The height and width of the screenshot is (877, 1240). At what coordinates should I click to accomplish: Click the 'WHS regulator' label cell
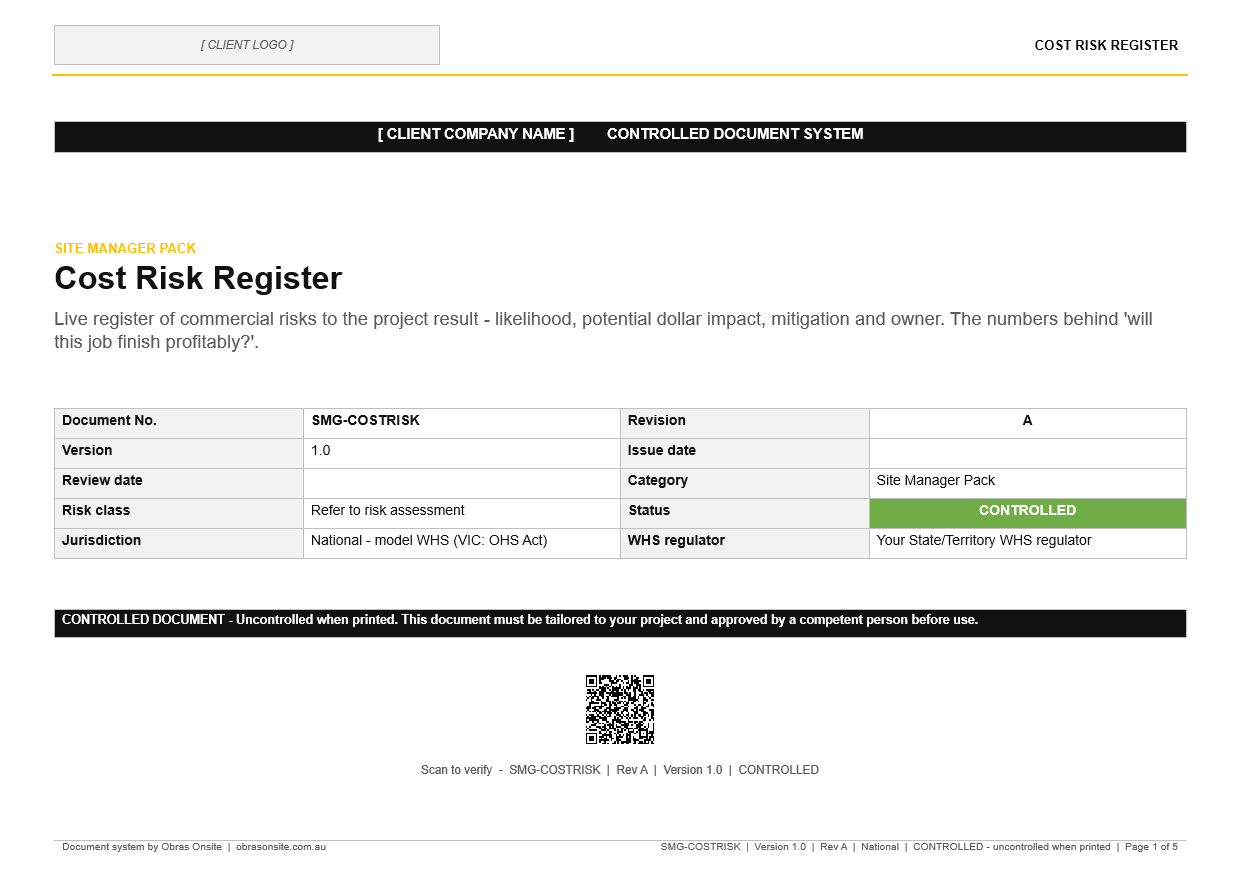745,543
